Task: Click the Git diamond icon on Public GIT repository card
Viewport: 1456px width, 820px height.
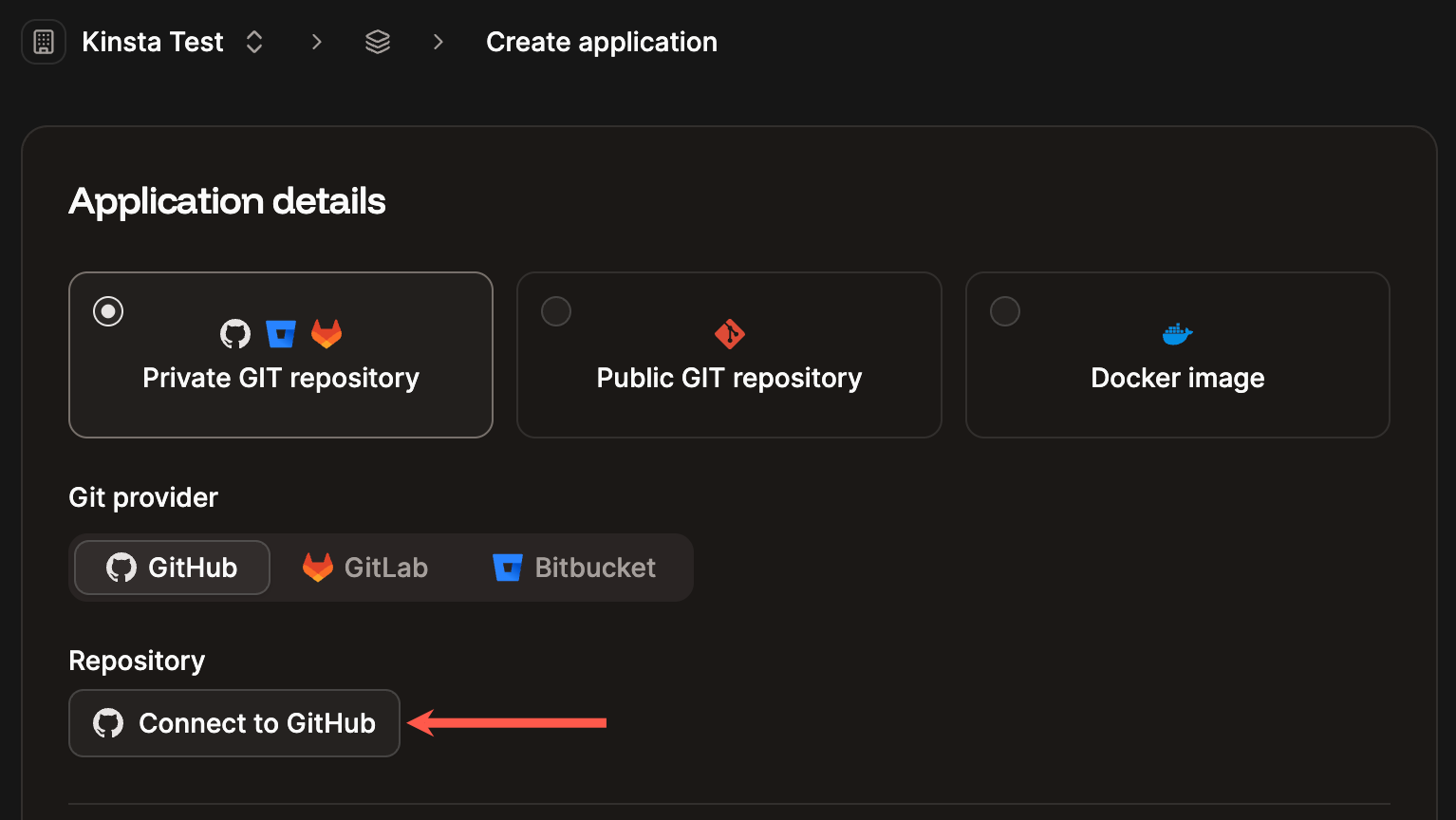Action: click(x=729, y=333)
